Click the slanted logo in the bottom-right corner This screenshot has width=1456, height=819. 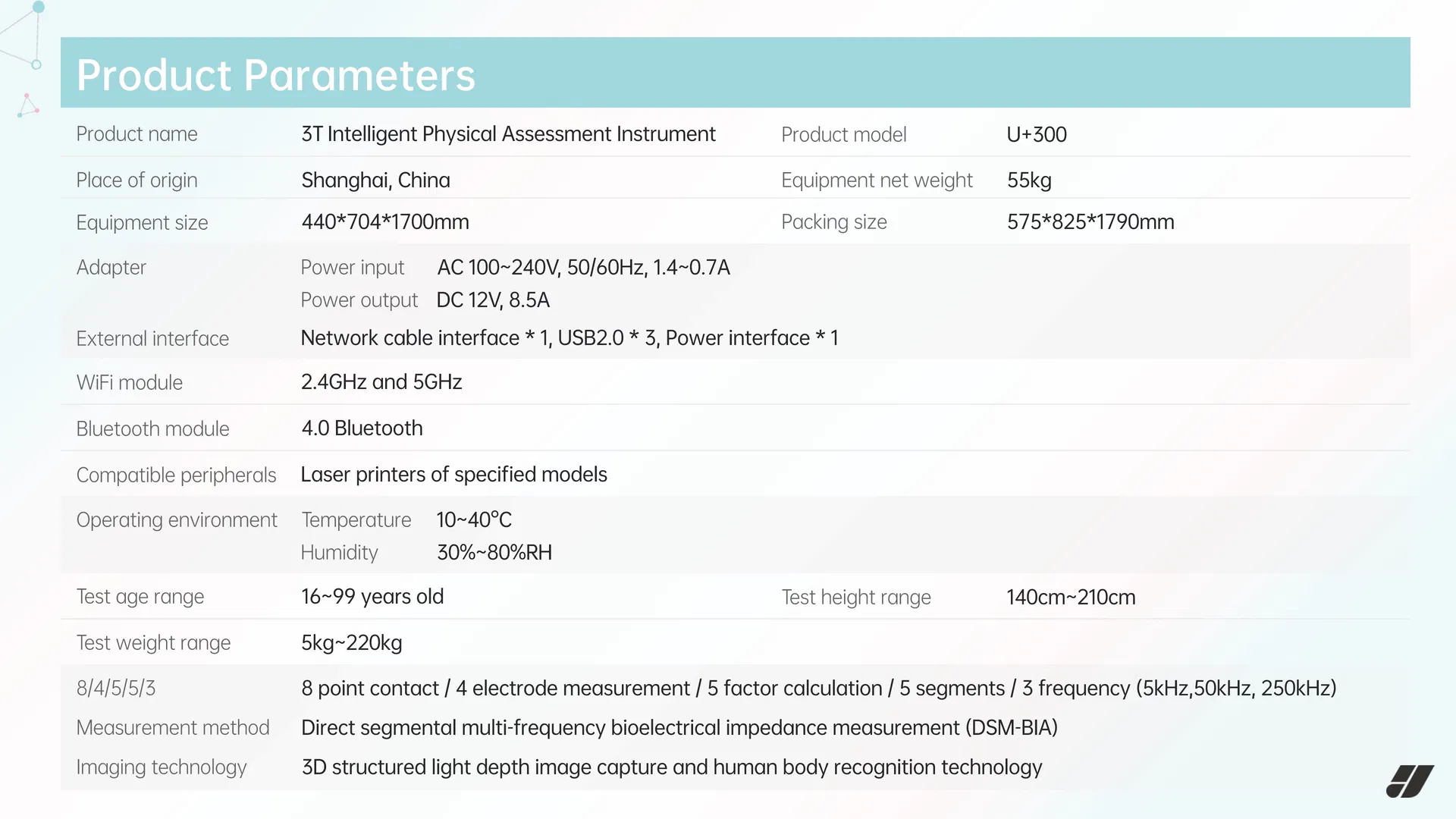click(x=1410, y=782)
